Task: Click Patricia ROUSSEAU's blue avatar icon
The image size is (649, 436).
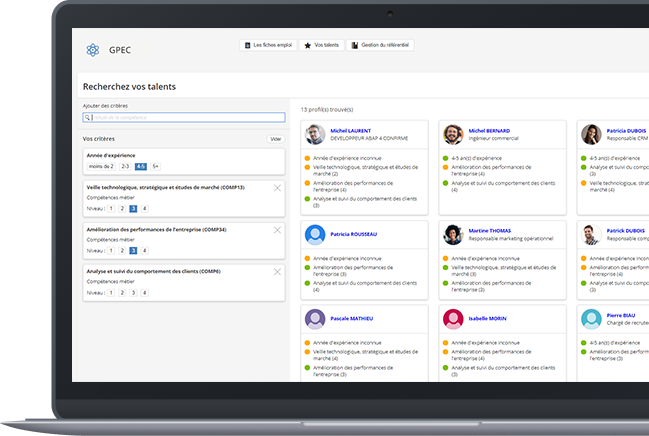Action: pos(315,234)
